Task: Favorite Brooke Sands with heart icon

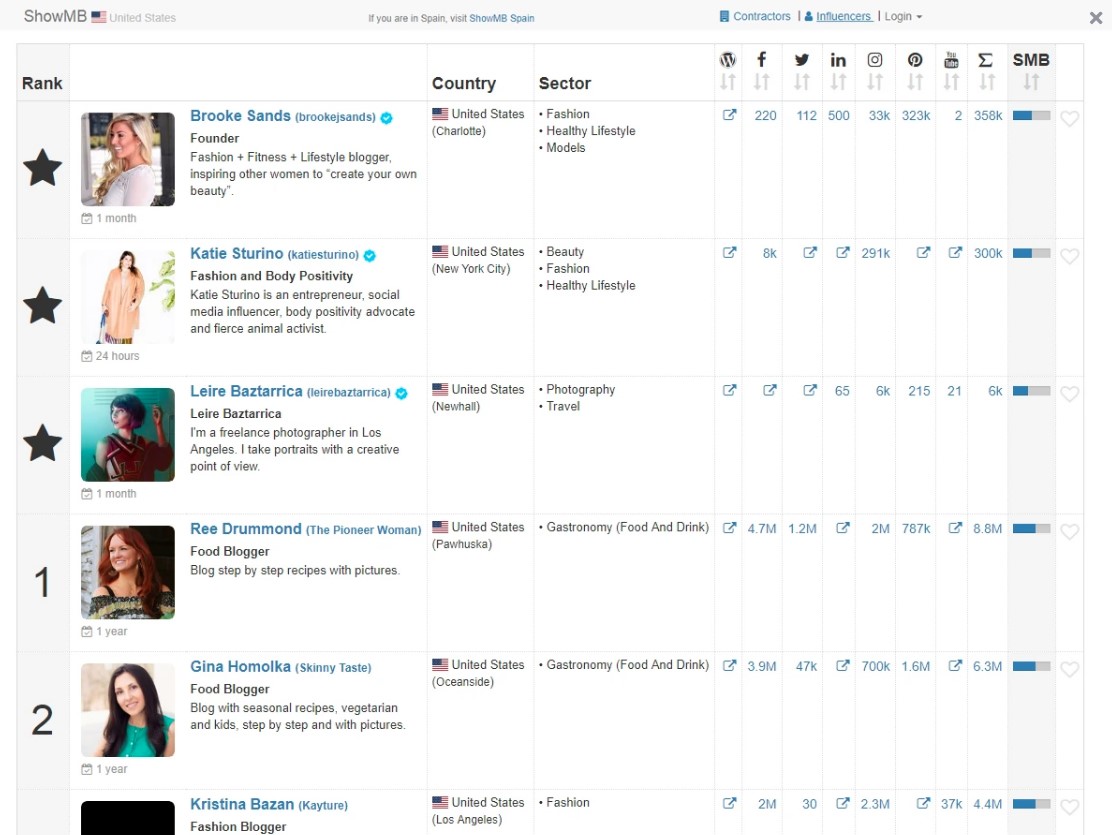Action: coord(1069,118)
